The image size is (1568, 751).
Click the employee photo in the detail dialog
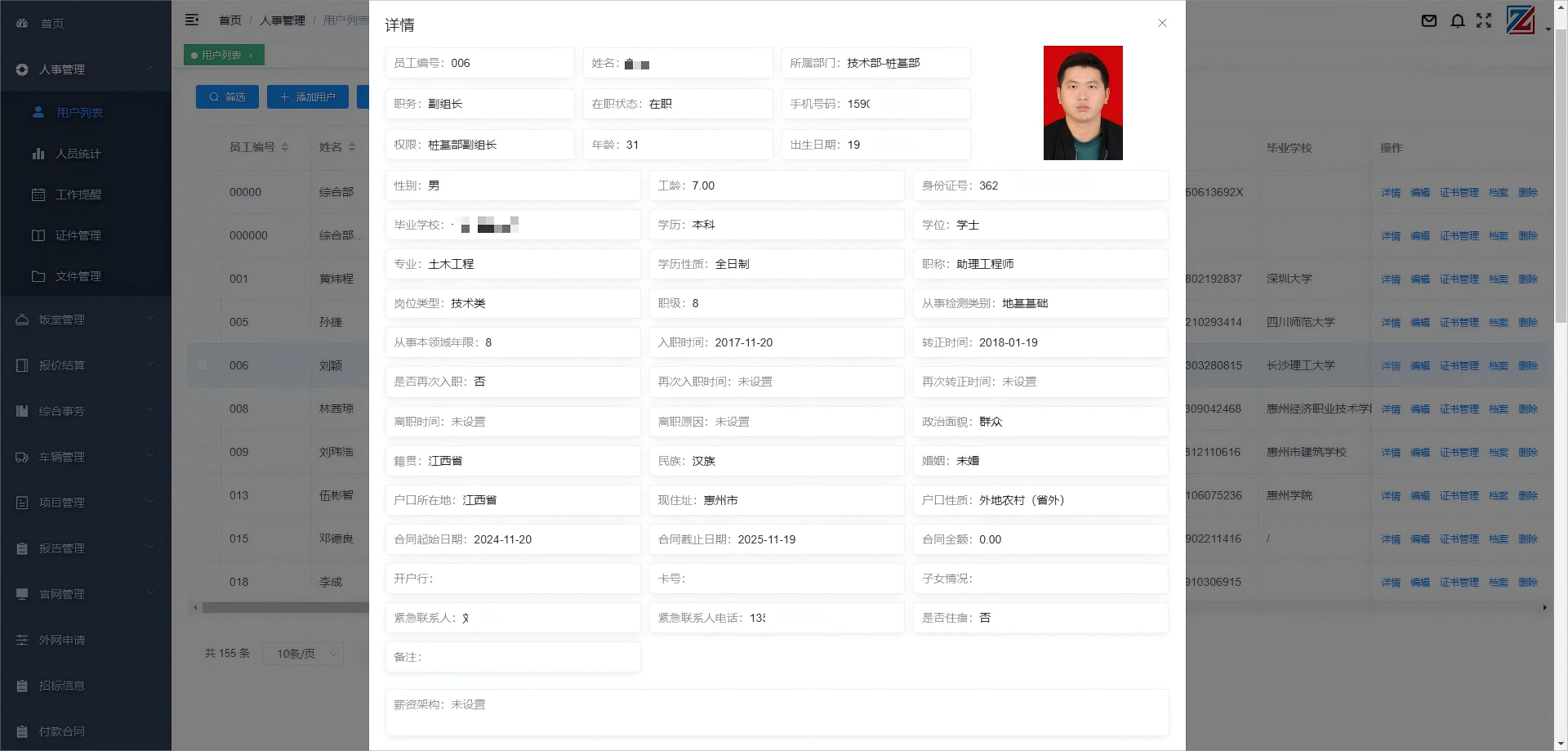pos(1083,102)
